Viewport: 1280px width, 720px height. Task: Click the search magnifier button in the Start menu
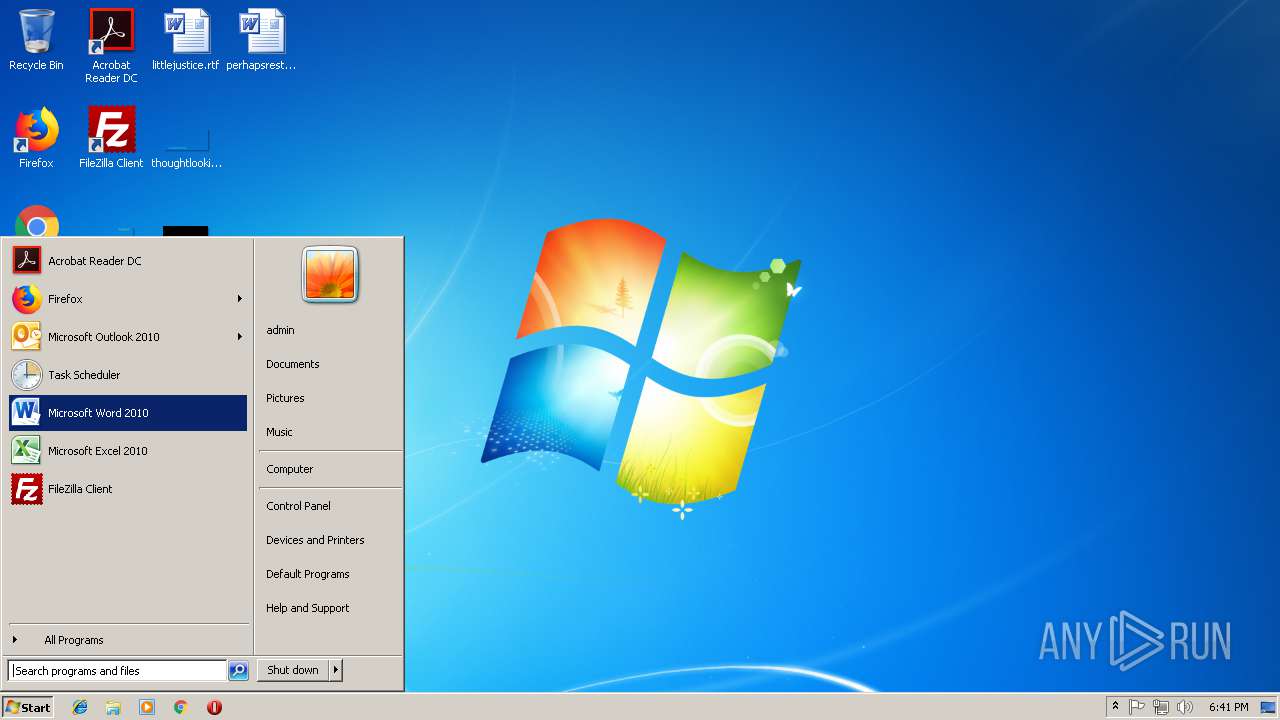click(238, 671)
